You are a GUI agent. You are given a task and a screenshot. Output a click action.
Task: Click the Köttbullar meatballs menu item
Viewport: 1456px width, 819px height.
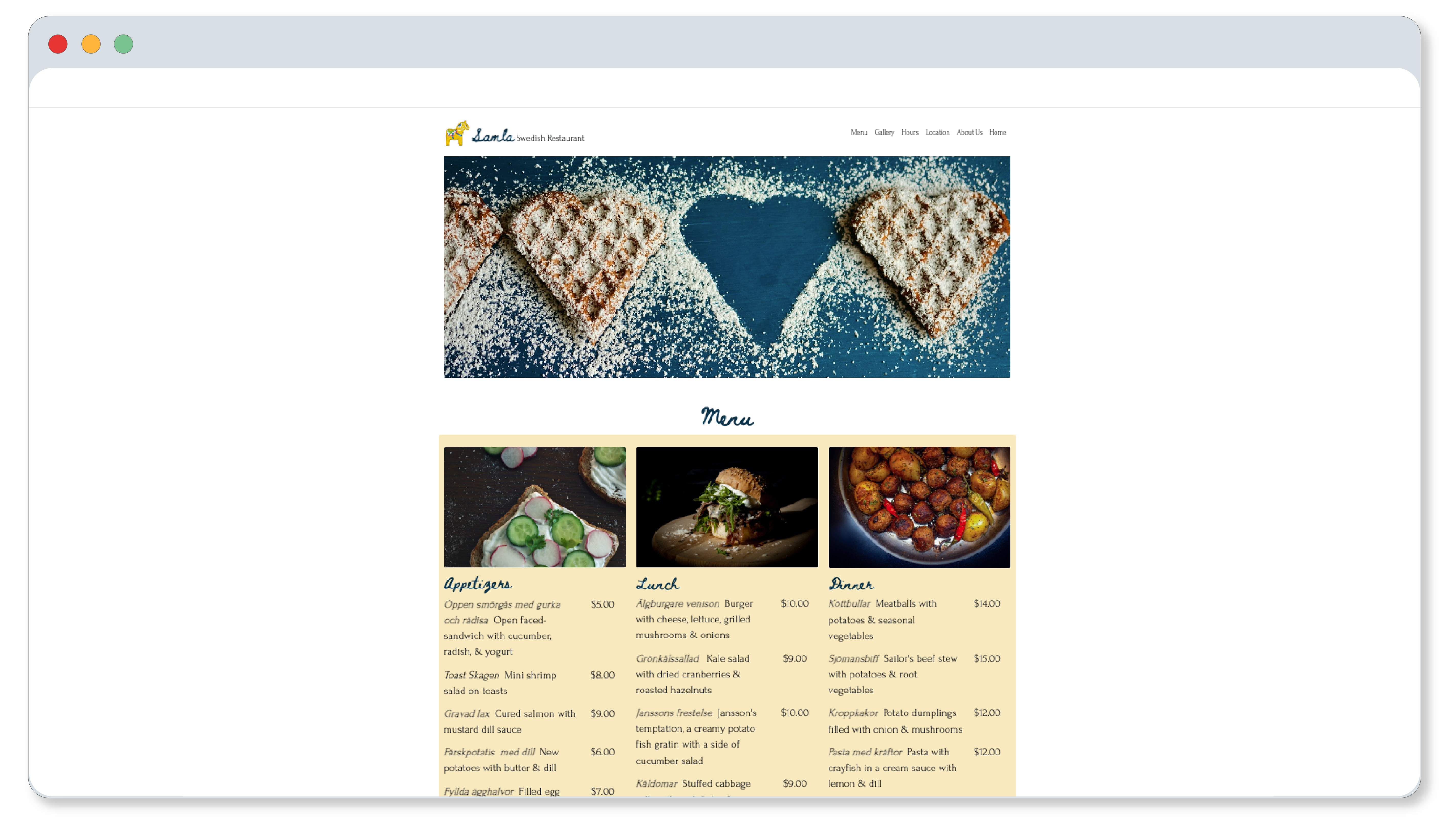(914, 619)
